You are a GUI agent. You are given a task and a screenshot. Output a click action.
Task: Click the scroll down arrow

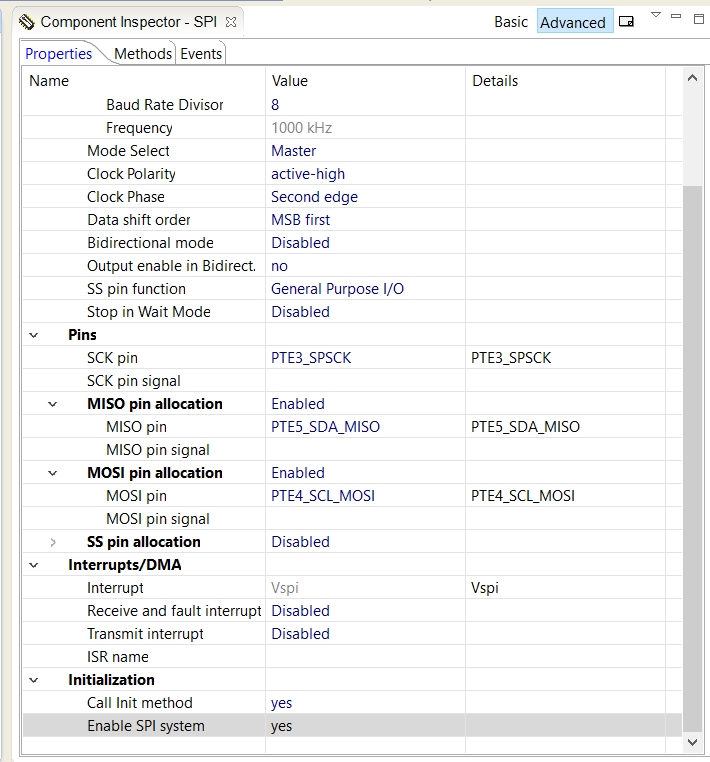[x=693, y=743]
